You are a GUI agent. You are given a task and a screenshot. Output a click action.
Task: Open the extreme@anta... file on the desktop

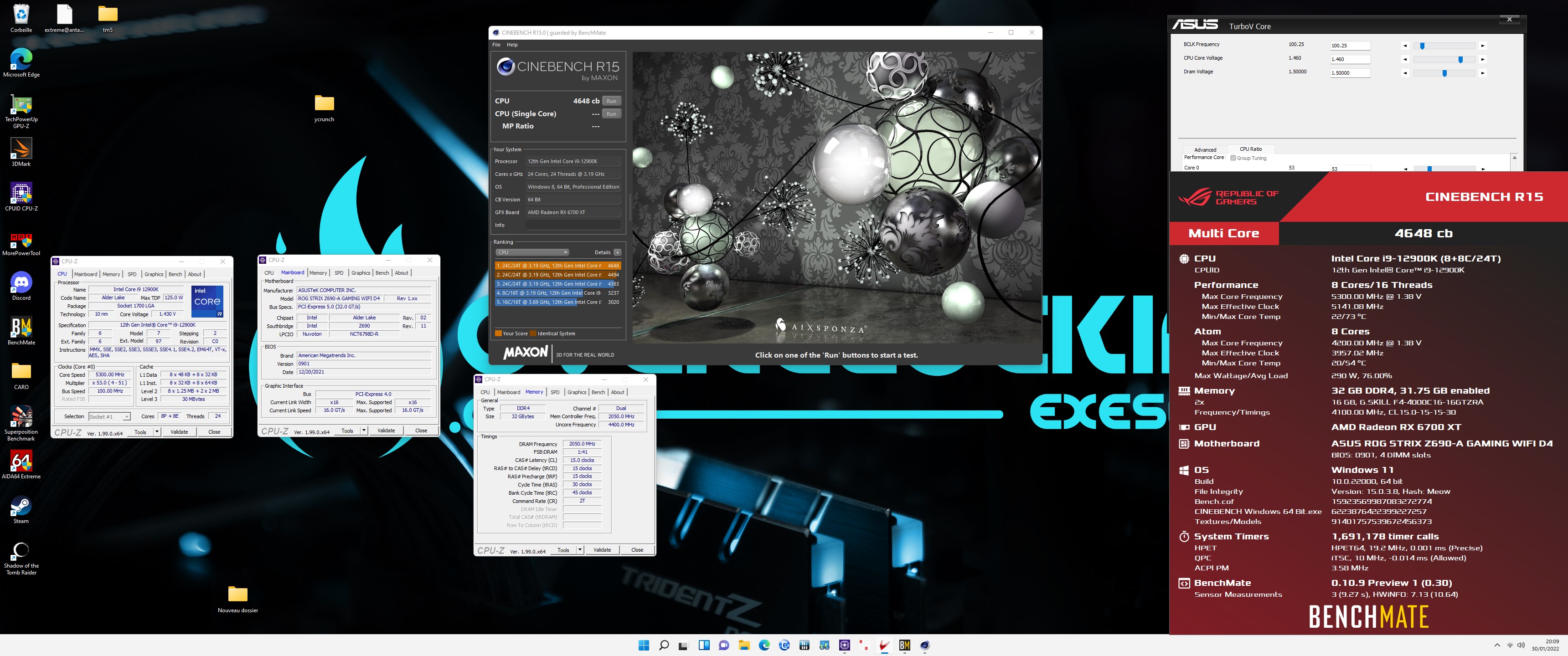pyautogui.click(x=65, y=18)
